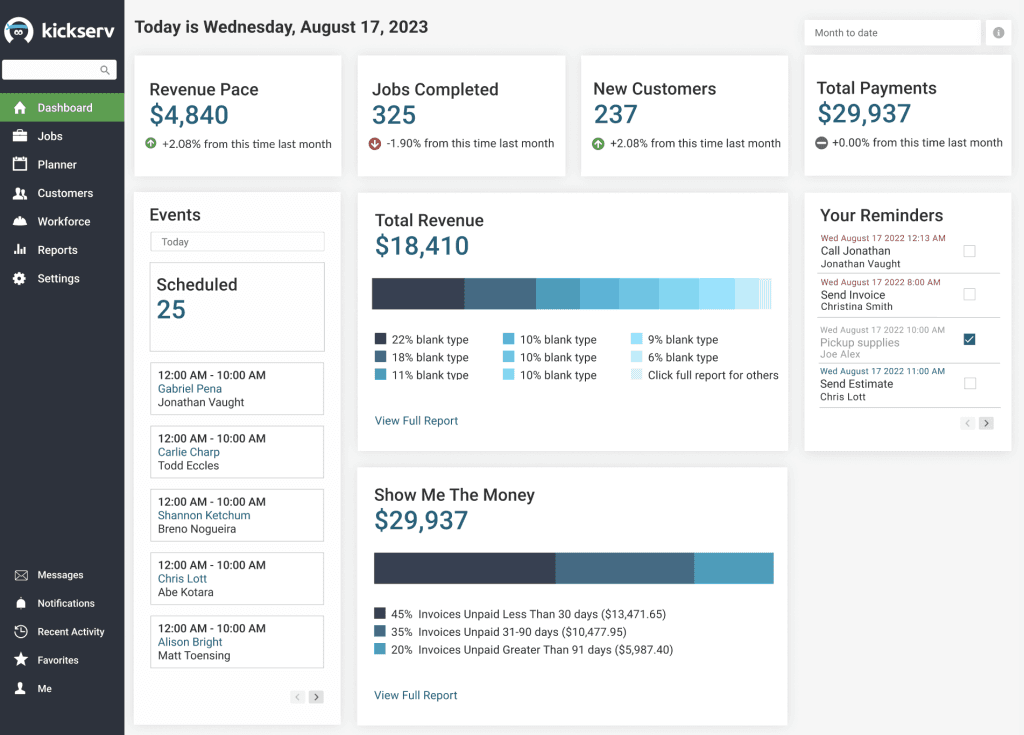The height and width of the screenshot is (735, 1024).
Task: Go to next page of scheduled events
Action: (316, 697)
